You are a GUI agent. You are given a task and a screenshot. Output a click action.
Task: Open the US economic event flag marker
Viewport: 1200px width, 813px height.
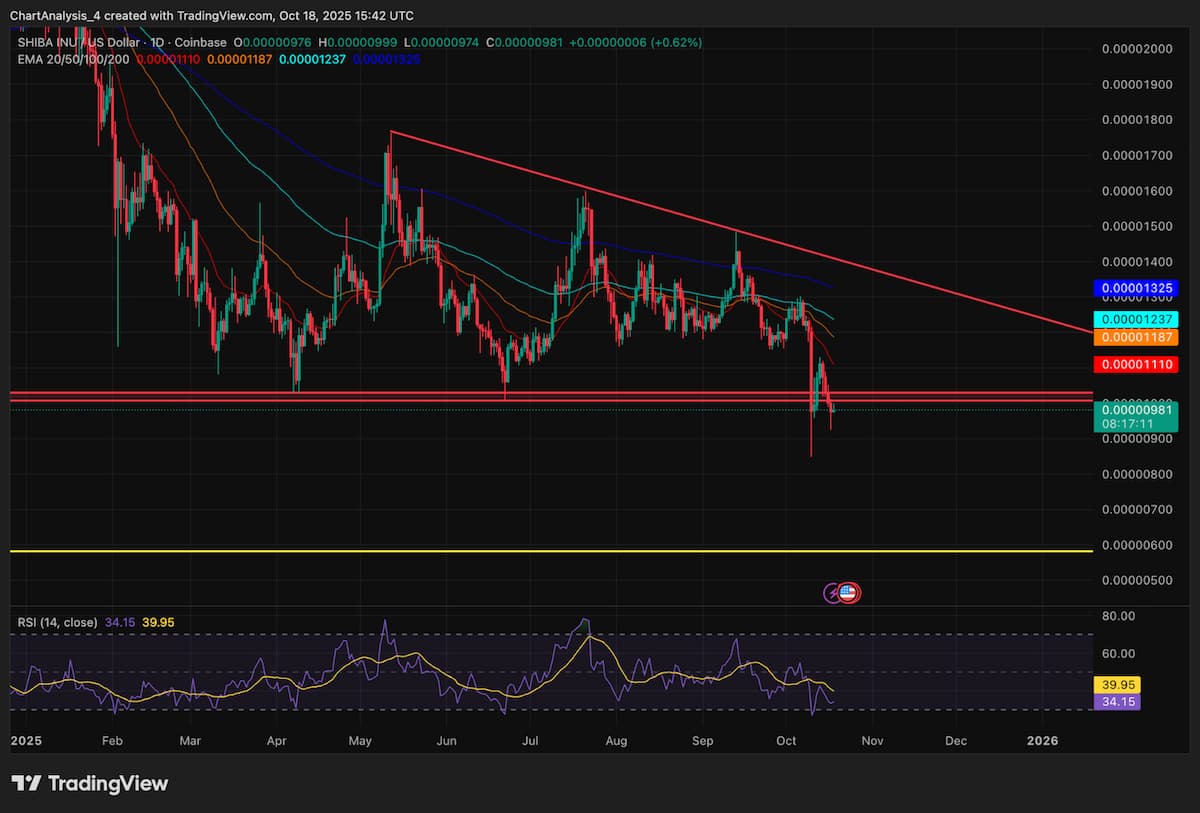(x=849, y=593)
